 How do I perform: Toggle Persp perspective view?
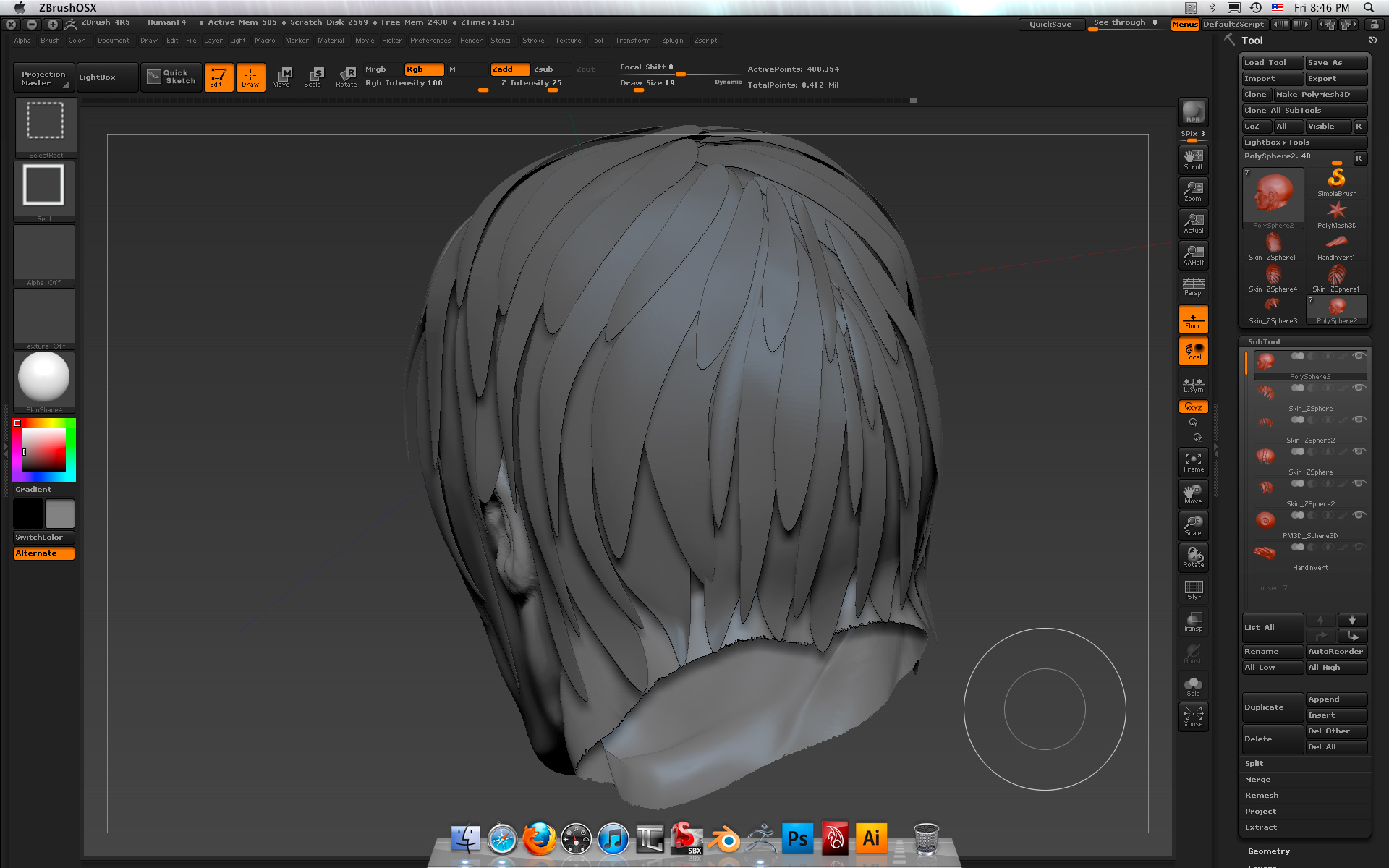click(1193, 286)
